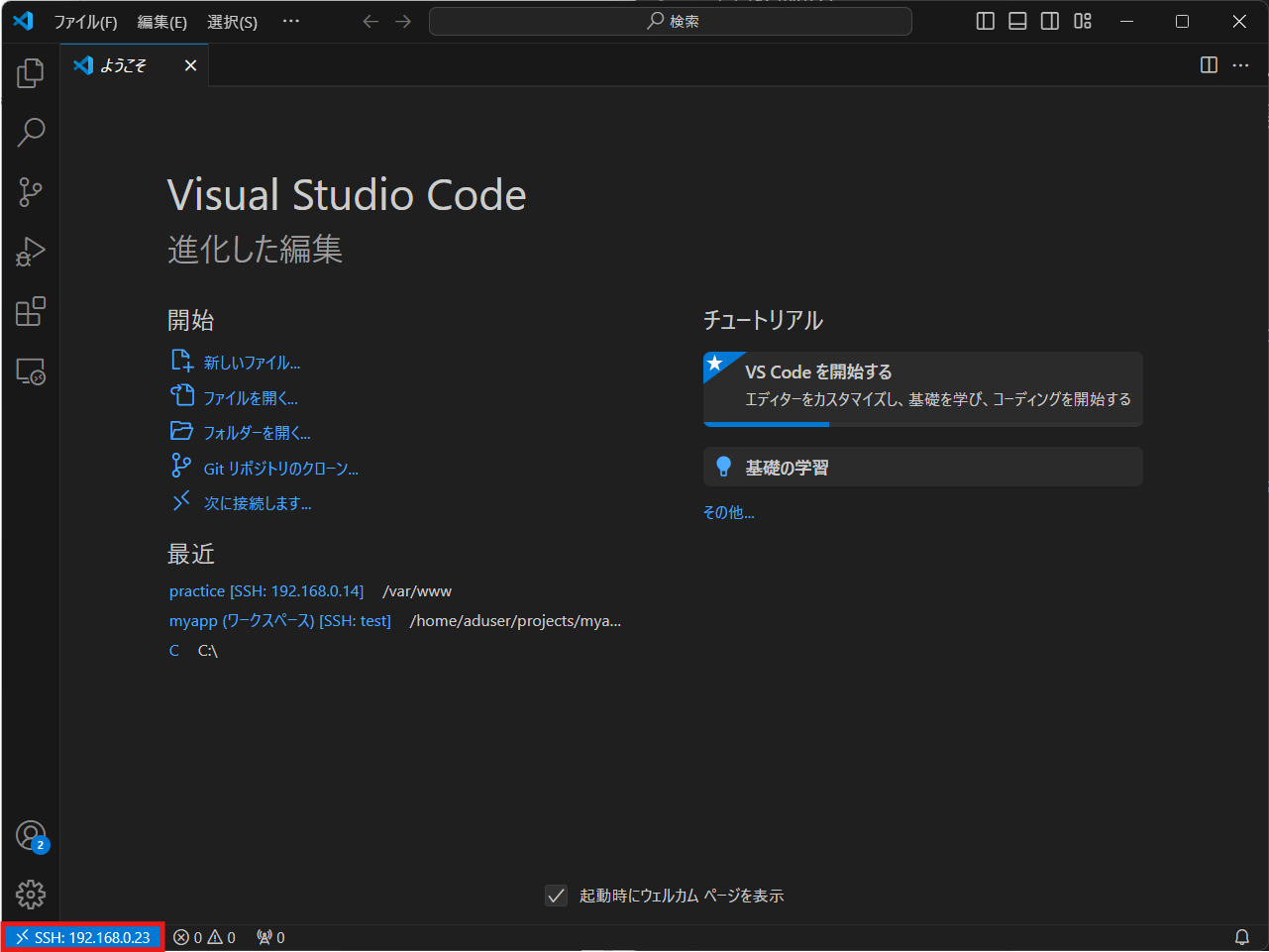Open Customize Layout icon

(x=1083, y=21)
